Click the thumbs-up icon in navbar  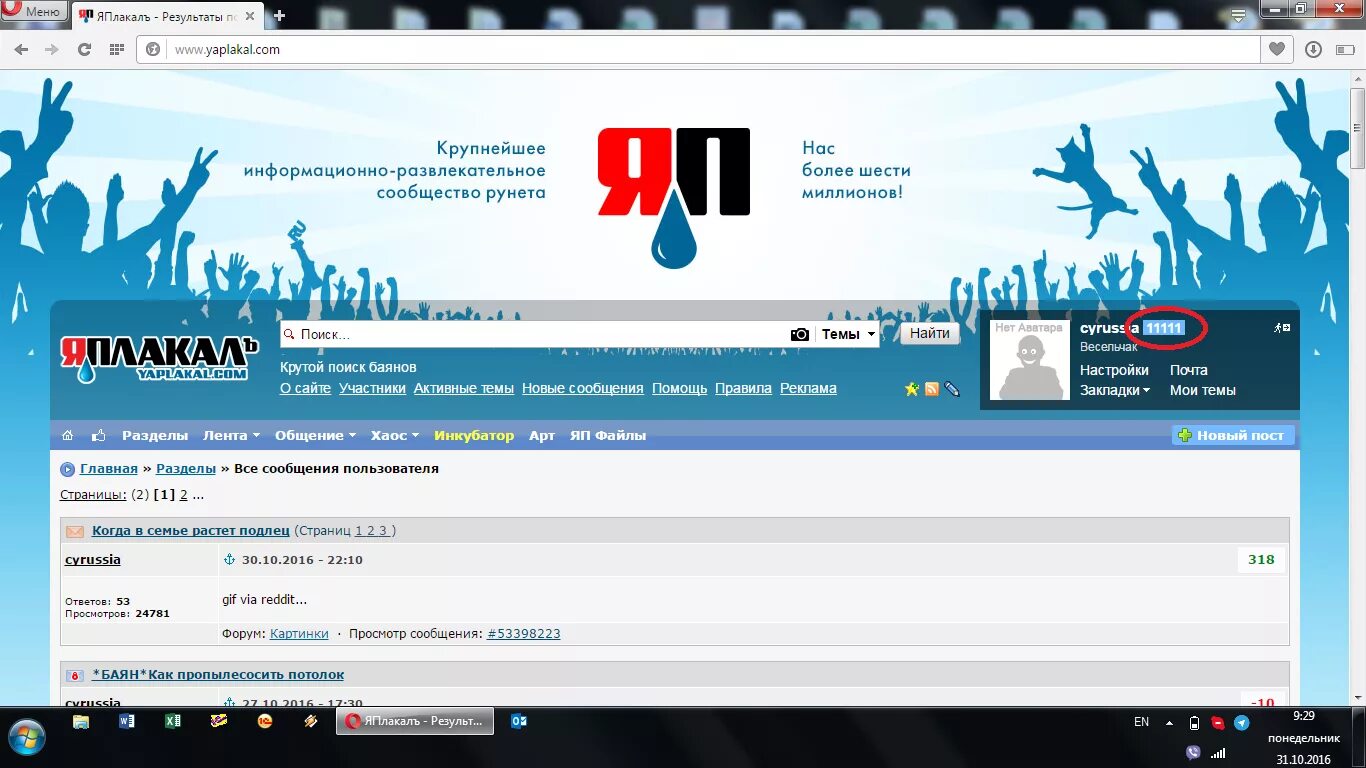point(99,435)
